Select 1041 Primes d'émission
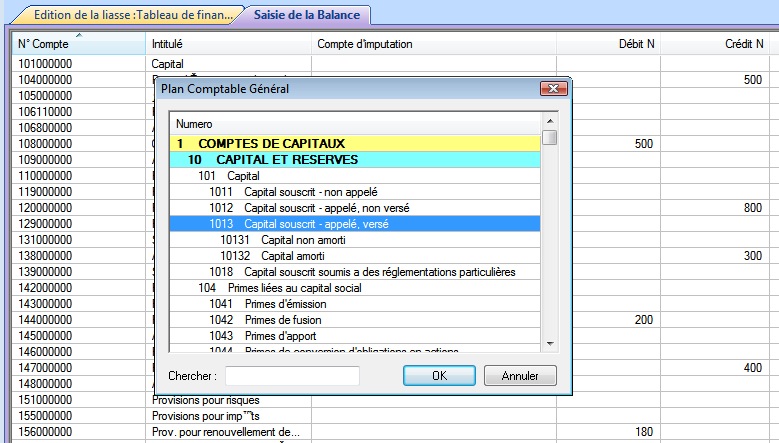Screen dimensions: 779x443 click(355, 304)
